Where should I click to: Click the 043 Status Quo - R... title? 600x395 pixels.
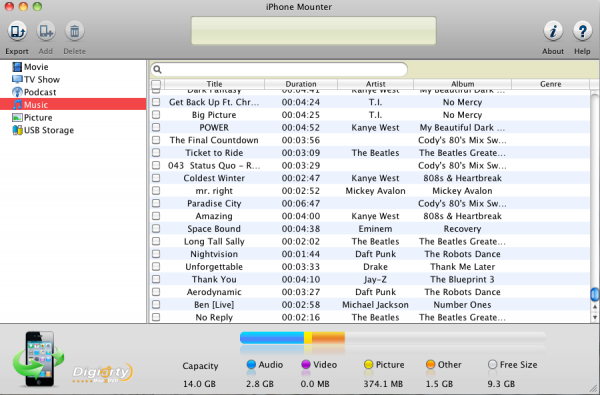(214, 165)
